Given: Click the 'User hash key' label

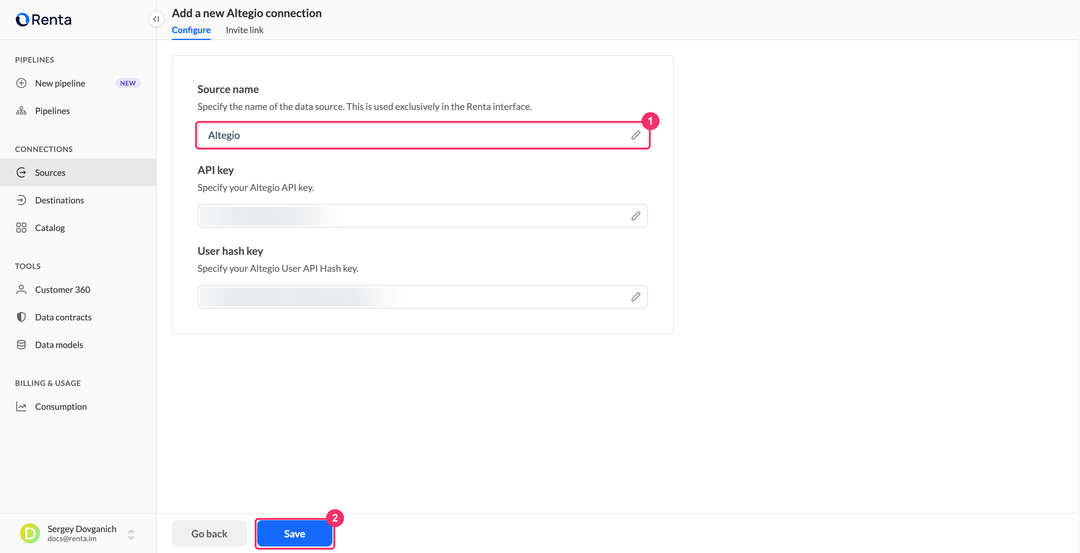Looking at the screenshot, I should 230,251.
